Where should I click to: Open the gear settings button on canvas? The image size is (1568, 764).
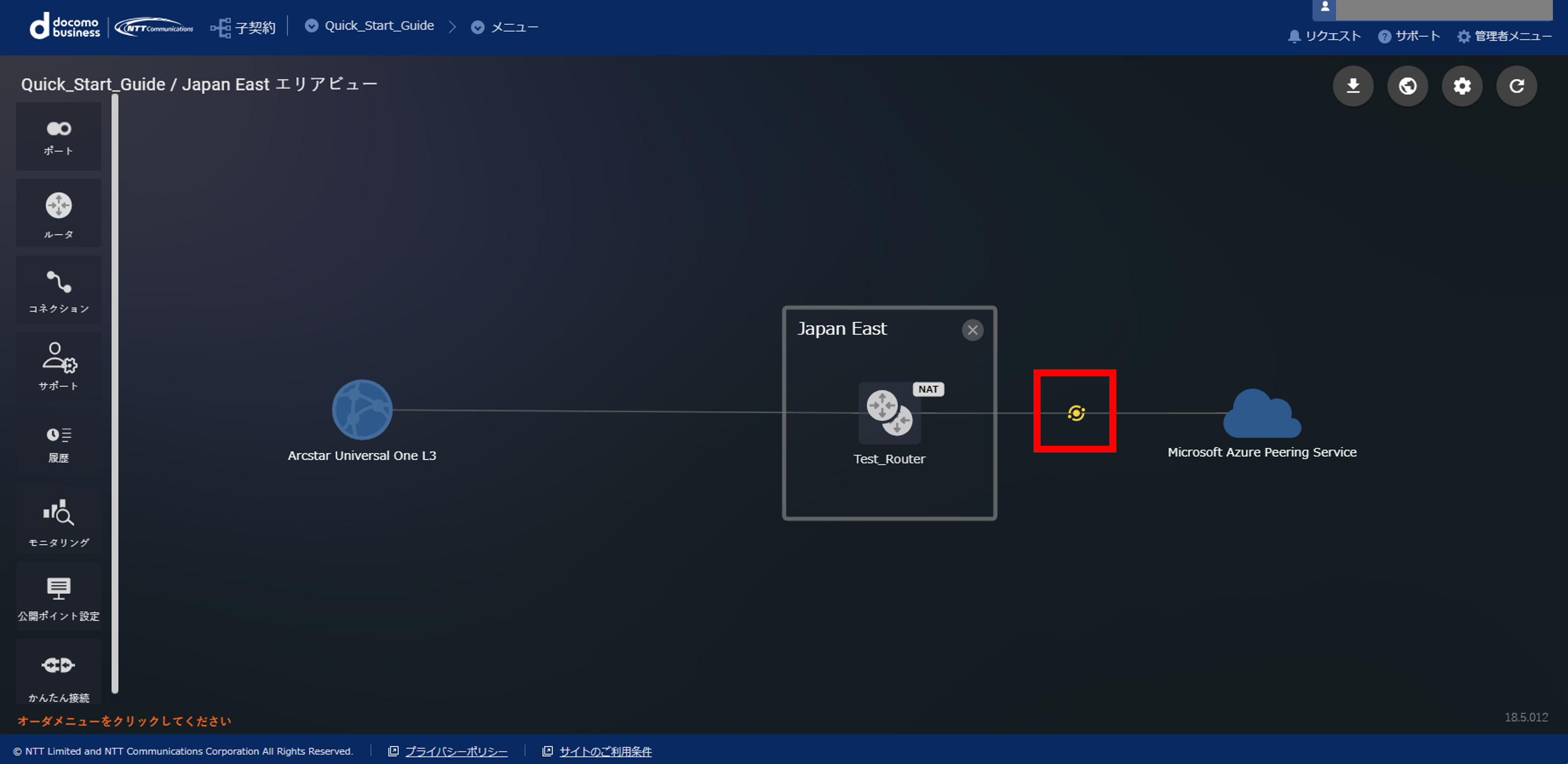pyautogui.click(x=1462, y=86)
